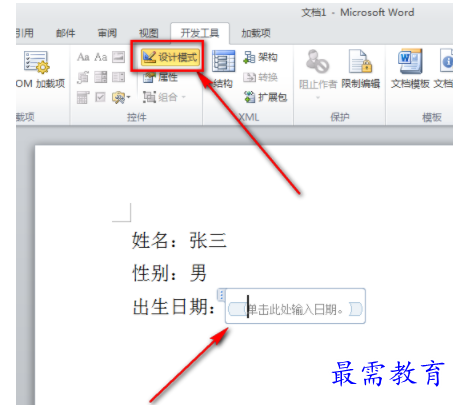Open the legacy tools dropdown

(121, 97)
